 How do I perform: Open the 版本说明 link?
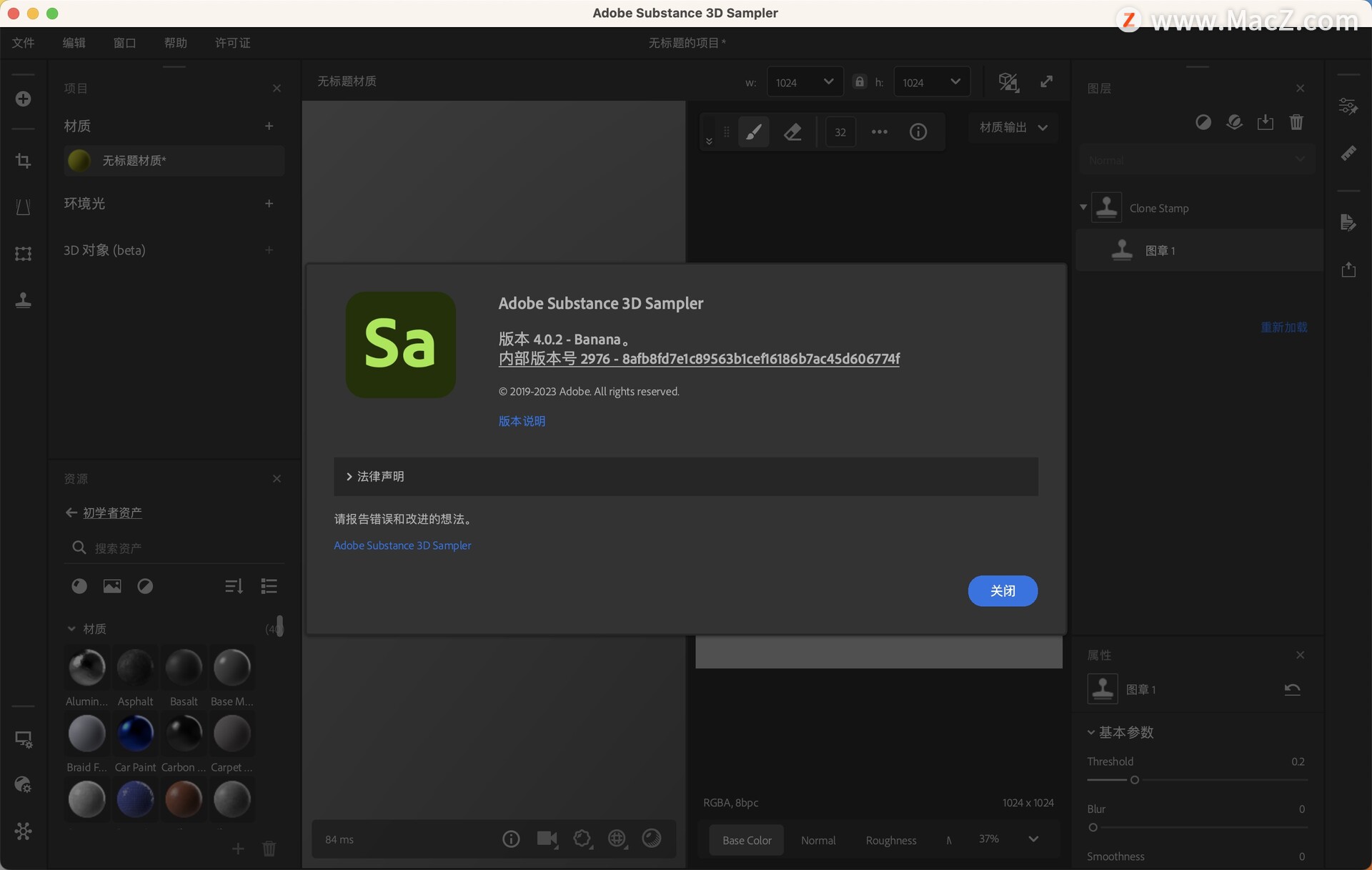pyautogui.click(x=521, y=421)
